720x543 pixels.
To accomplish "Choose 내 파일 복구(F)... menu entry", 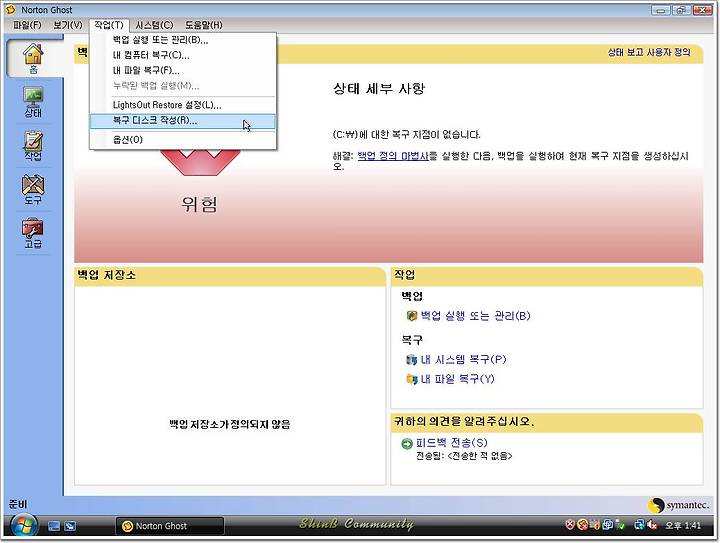I will click(183, 70).
